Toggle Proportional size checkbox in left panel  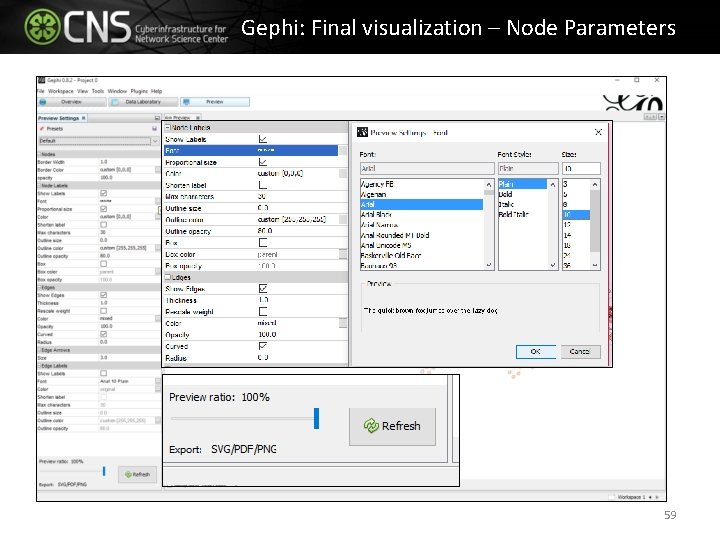tap(104, 209)
